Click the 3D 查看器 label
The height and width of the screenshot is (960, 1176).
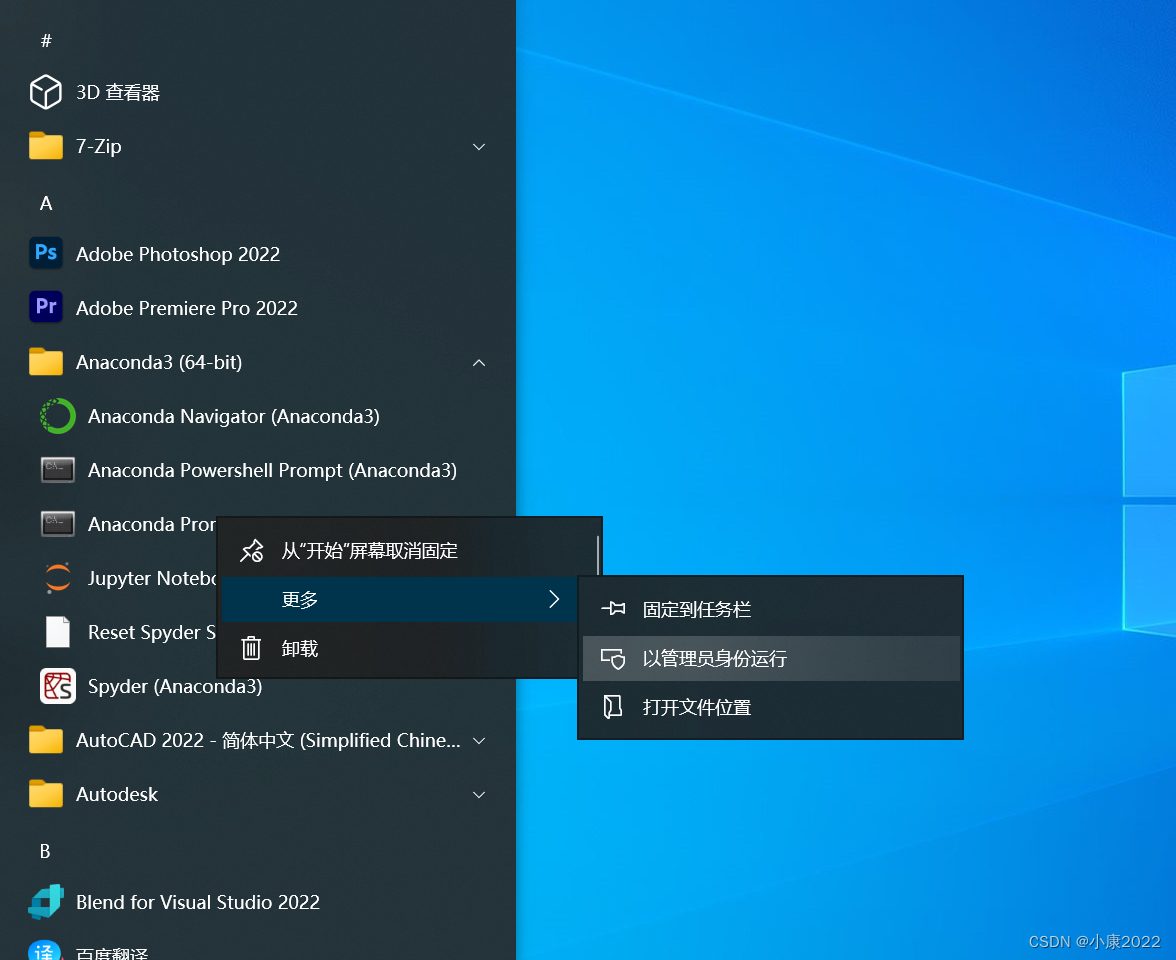(118, 92)
